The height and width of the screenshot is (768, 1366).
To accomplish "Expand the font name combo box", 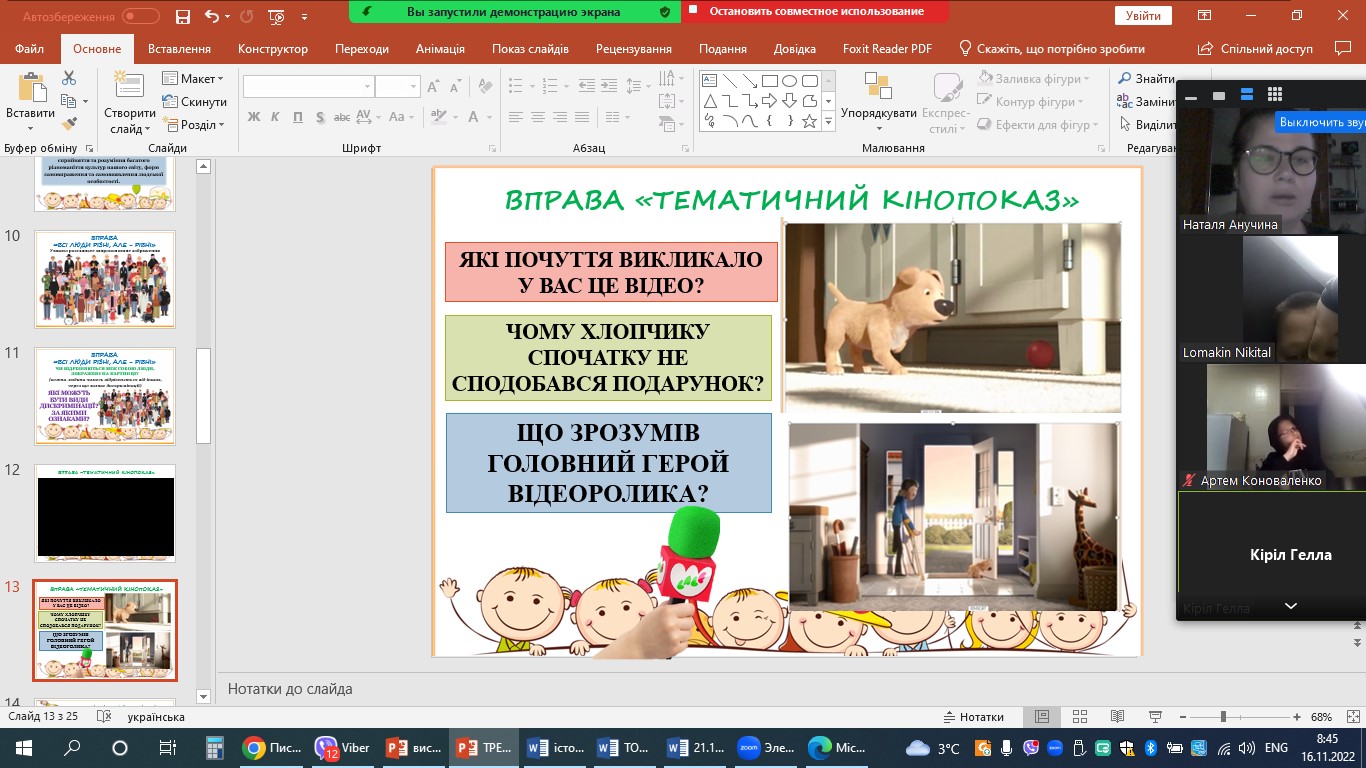I will 368,87.
